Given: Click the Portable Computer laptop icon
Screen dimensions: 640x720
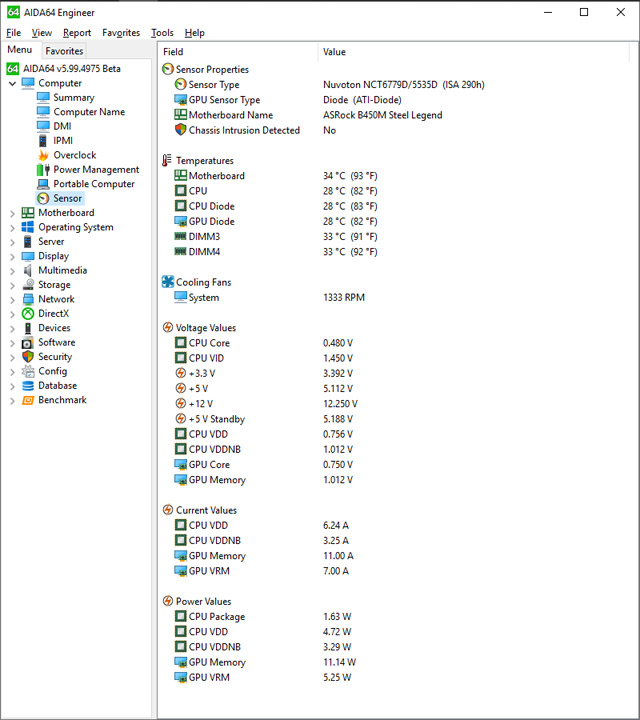Looking at the screenshot, I should click(x=43, y=184).
